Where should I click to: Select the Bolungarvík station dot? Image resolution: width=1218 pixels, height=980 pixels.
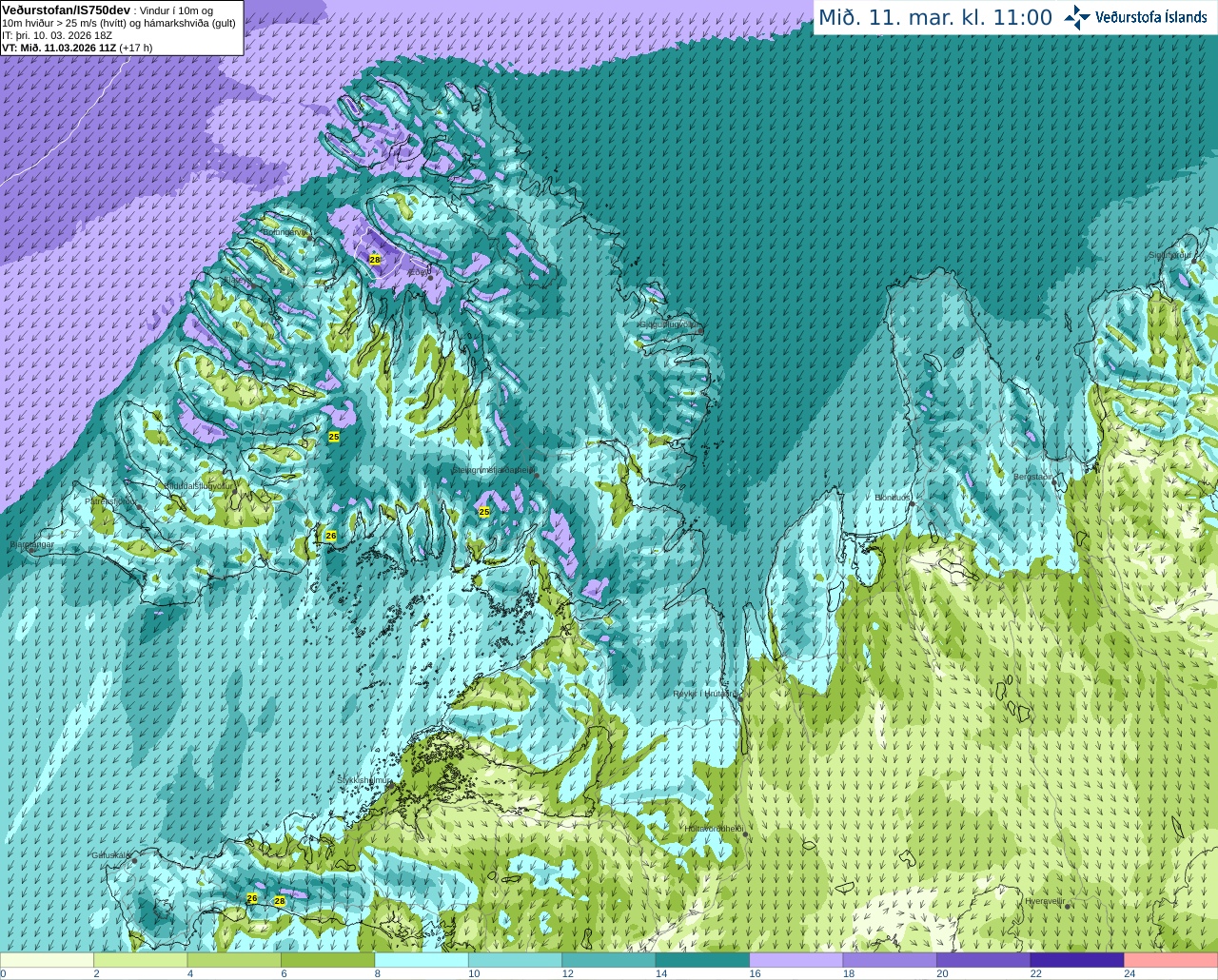pyautogui.click(x=310, y=239)
